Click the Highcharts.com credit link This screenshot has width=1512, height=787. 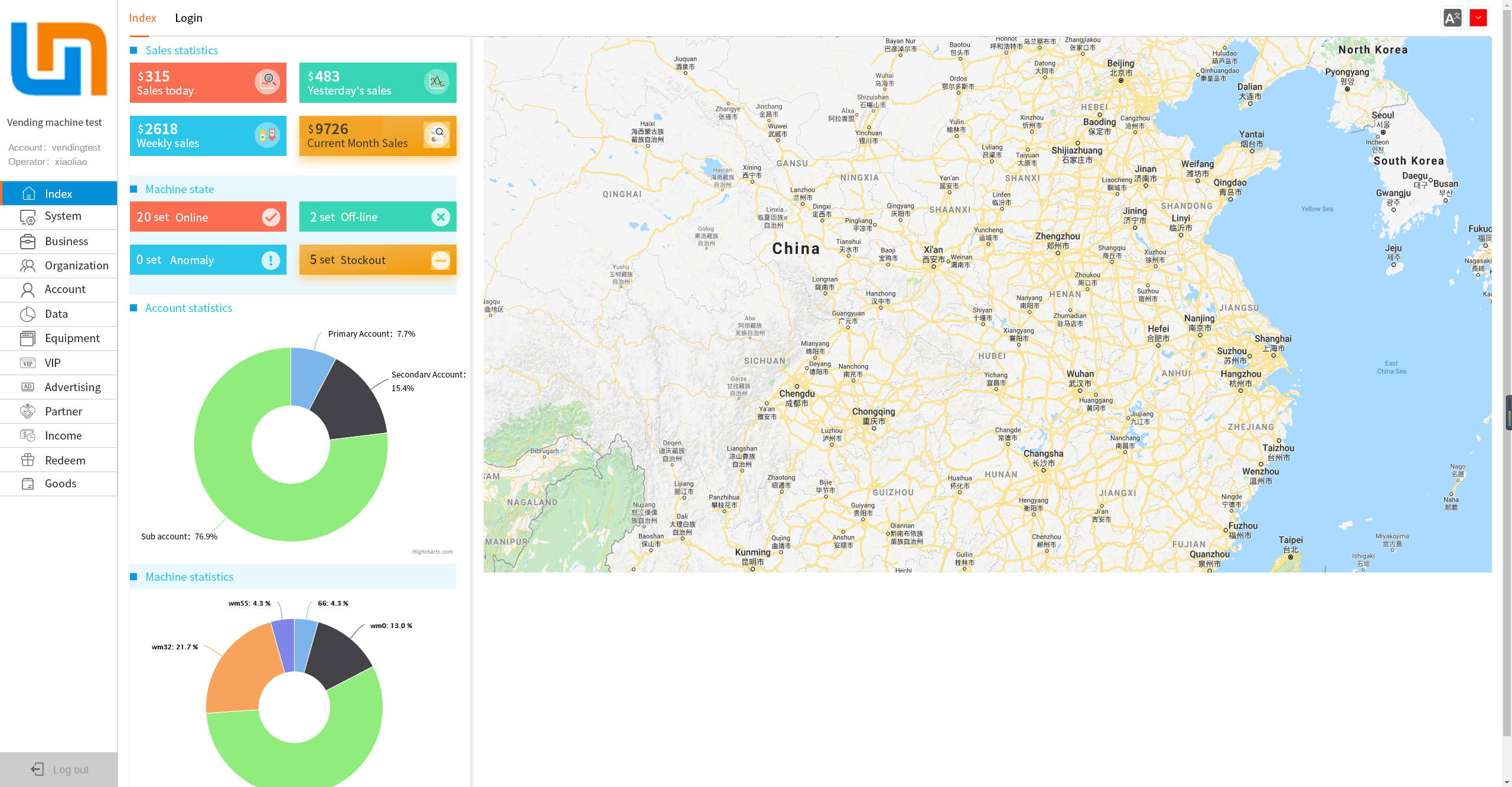click(432, 552)
